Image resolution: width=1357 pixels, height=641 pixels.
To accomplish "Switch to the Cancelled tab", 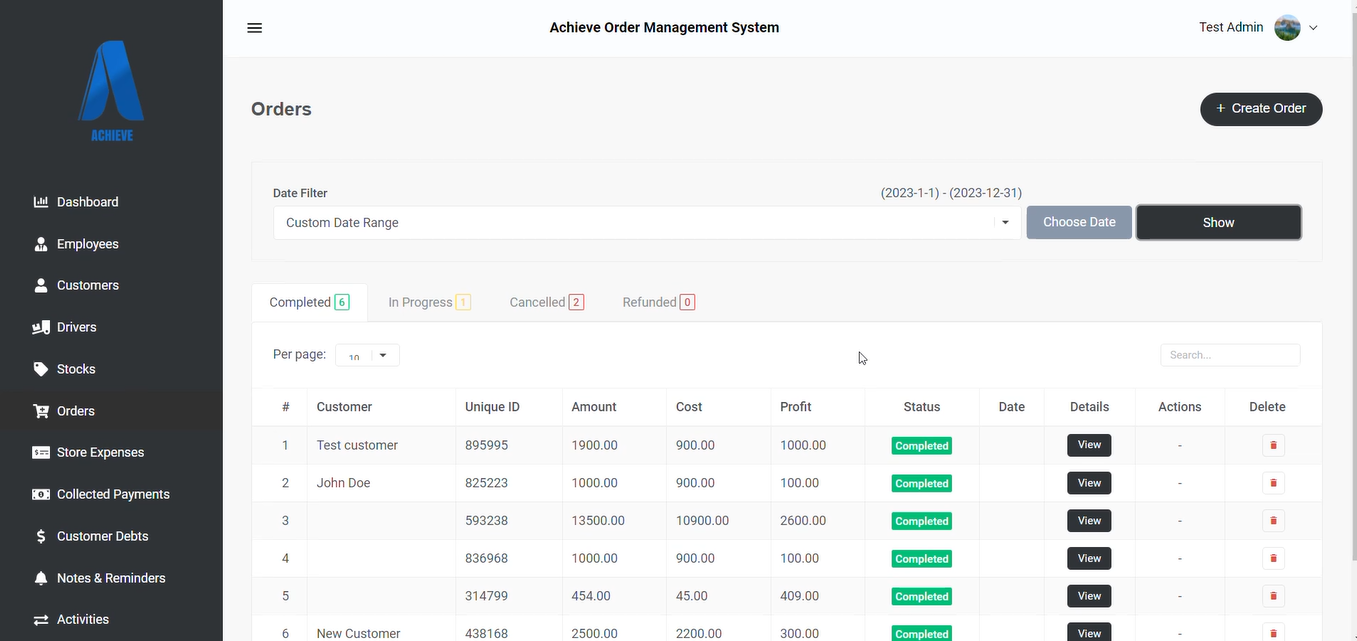I will point(546,302).
